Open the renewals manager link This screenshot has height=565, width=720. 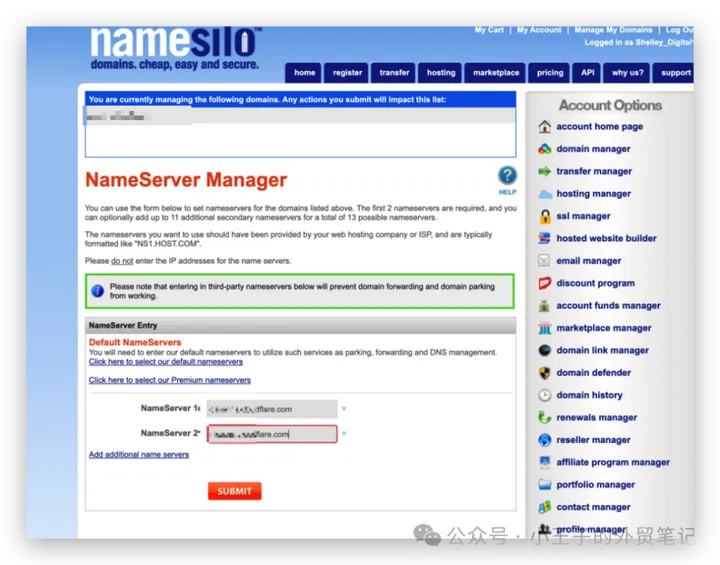pos(596,418)
